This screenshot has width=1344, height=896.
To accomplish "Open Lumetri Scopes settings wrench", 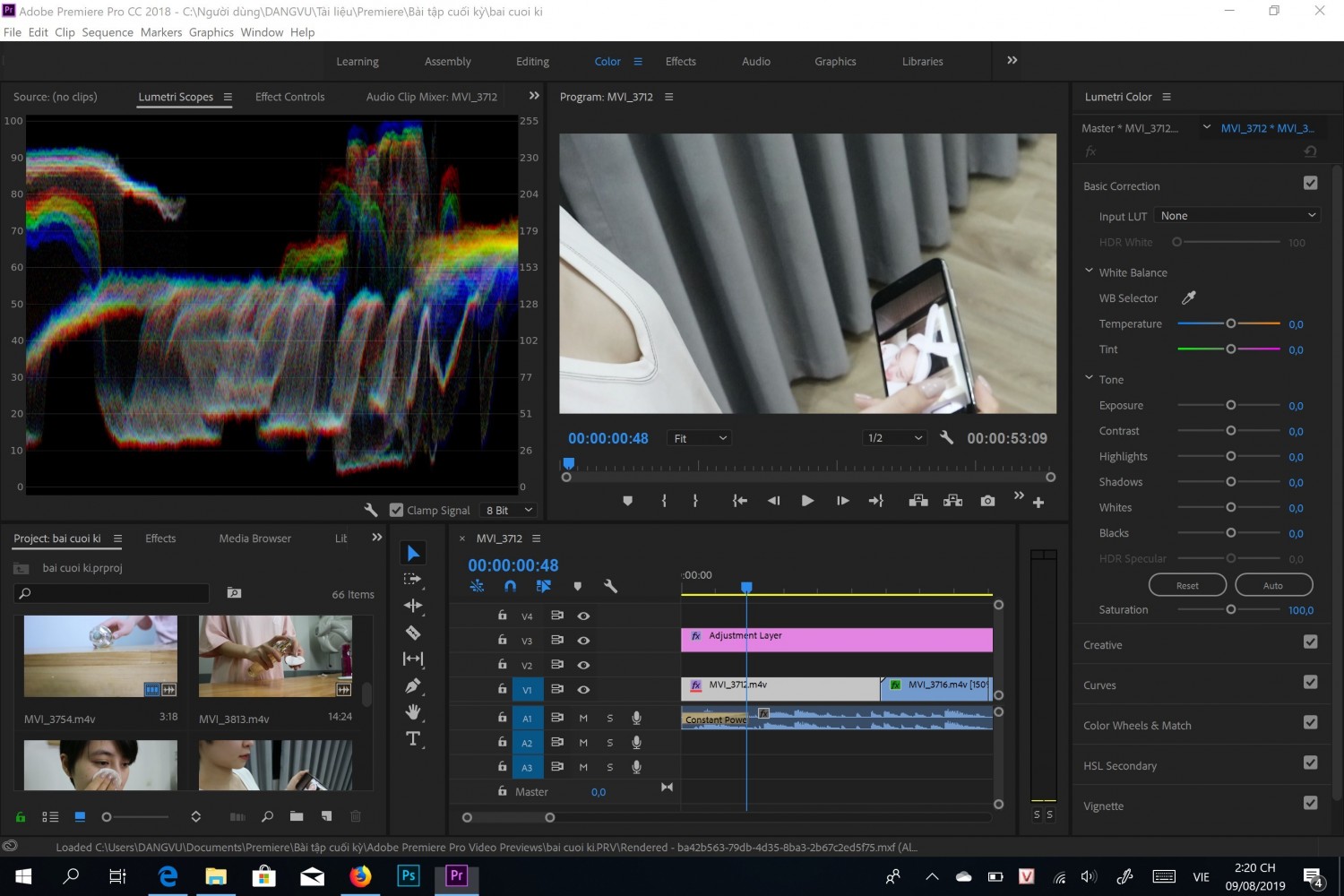I will point(370,510).
